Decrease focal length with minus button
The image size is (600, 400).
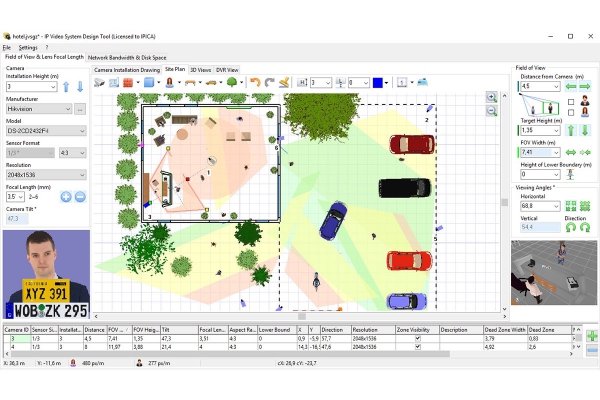[80, 197]
